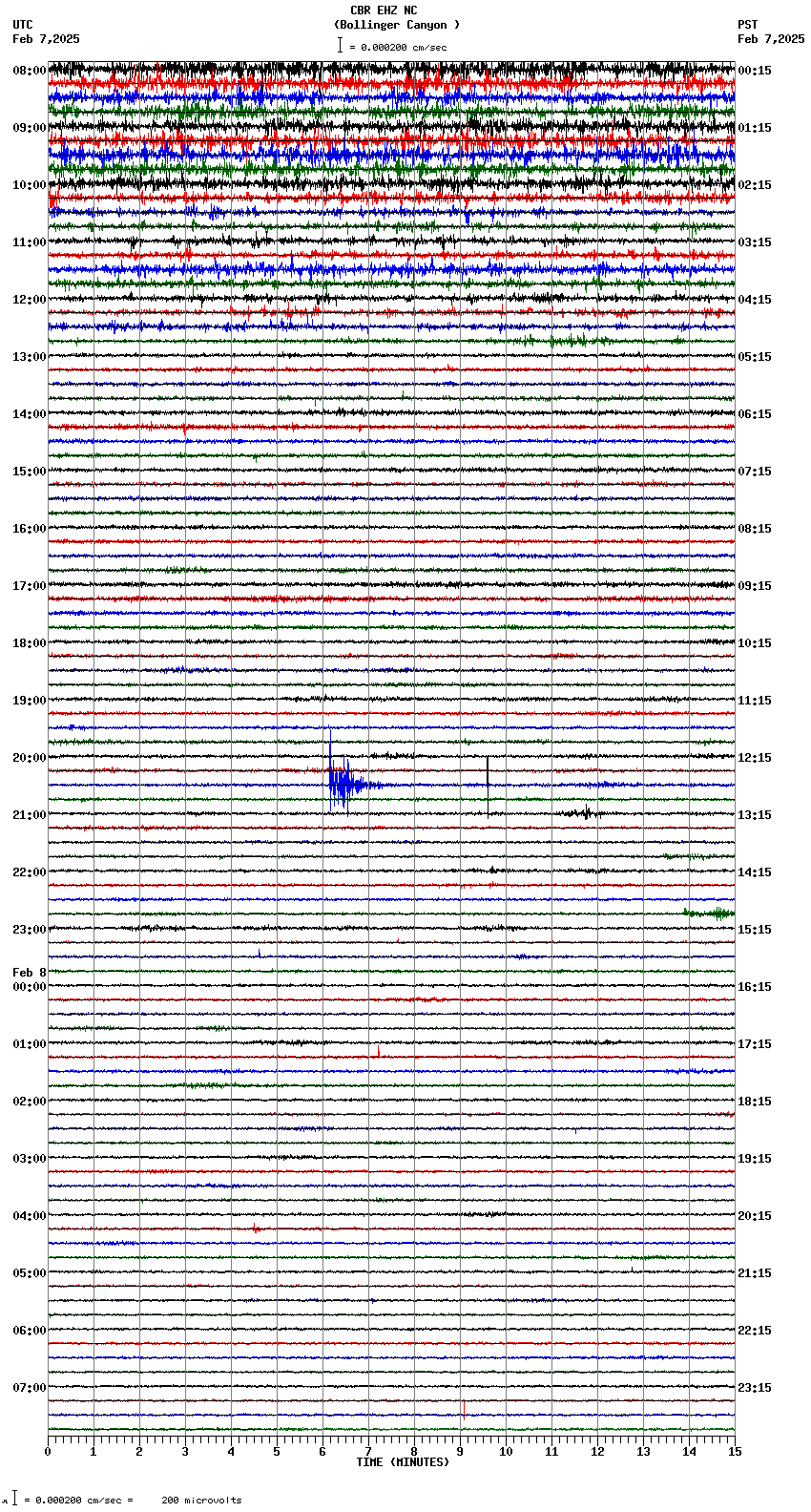The height and width of the screenshot is (1512, 811).
Task: Click the UTC timezone label
Action: click(x=23, y=25)
